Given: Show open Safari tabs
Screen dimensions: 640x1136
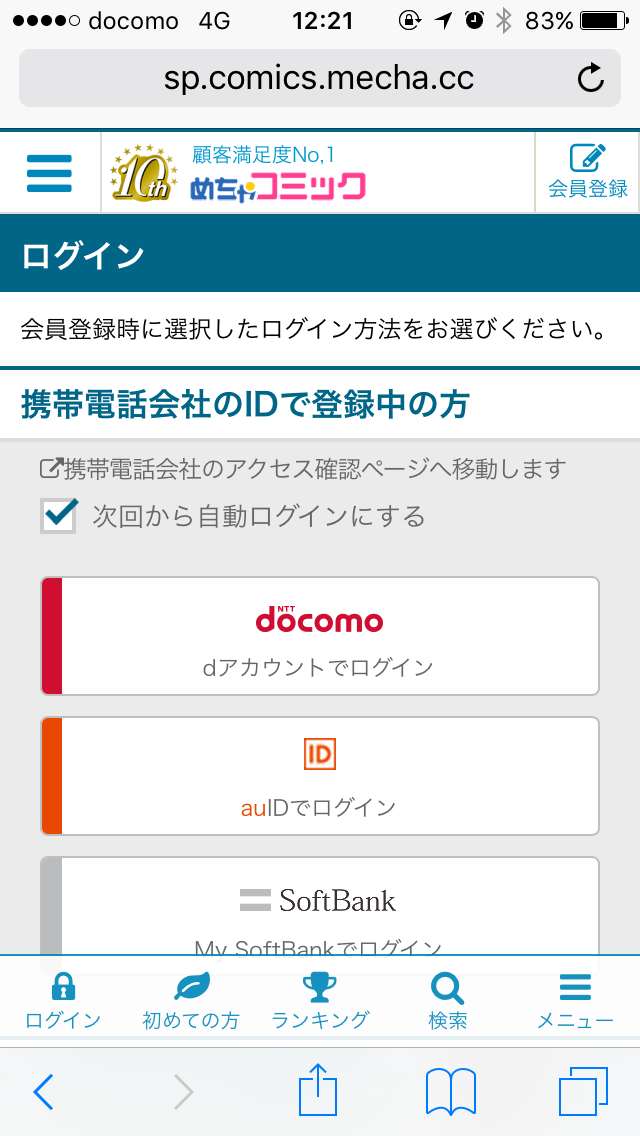Looking at the screenshot, I should point(583,1091).
